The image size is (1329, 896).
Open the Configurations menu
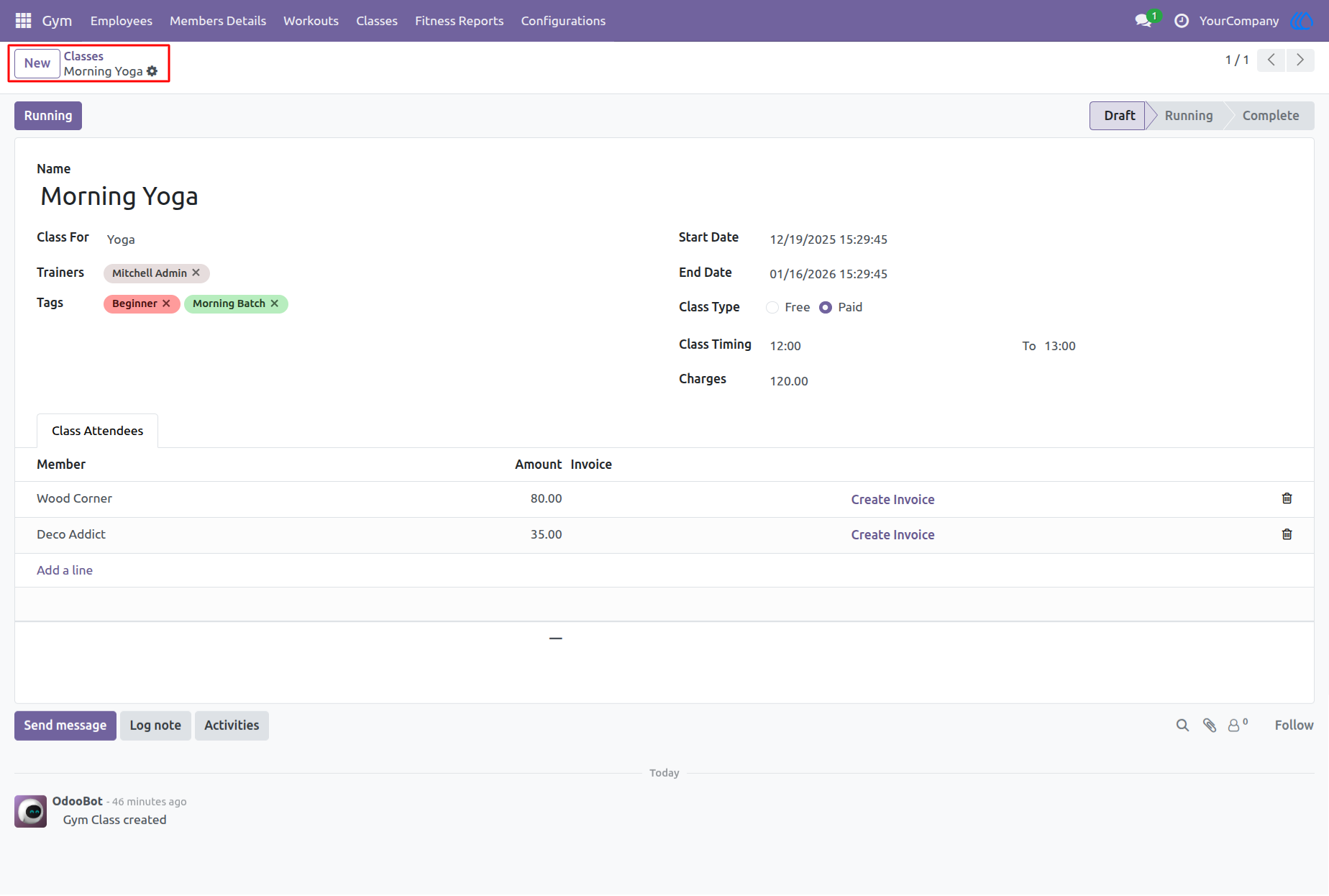tap(564, 21)
